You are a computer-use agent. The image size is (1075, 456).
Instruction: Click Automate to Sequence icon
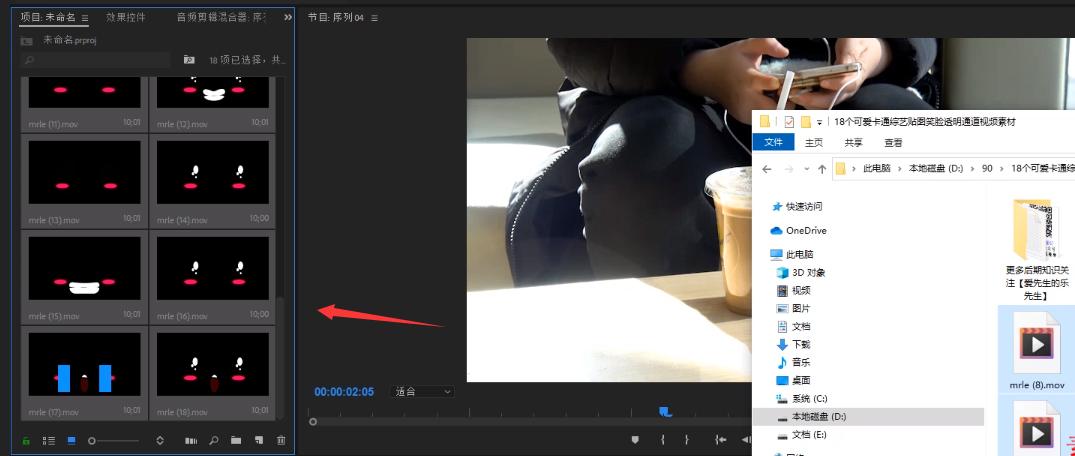pyautogui.click(x=191, y=440)
